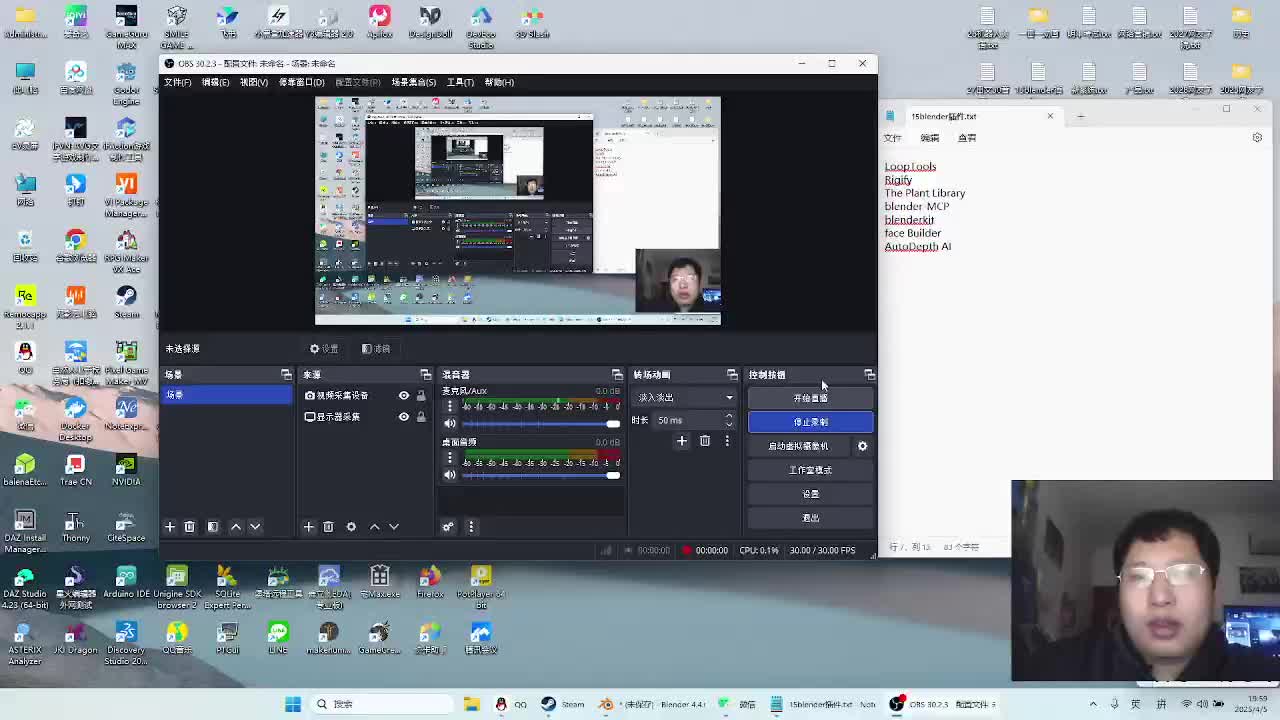Screen dimensions: 1280x720
Task: Click the 停止录制 button
Action: coord(810,422)
